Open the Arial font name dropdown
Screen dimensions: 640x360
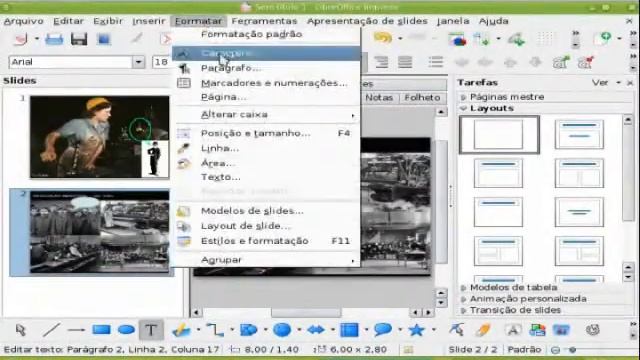138,62
